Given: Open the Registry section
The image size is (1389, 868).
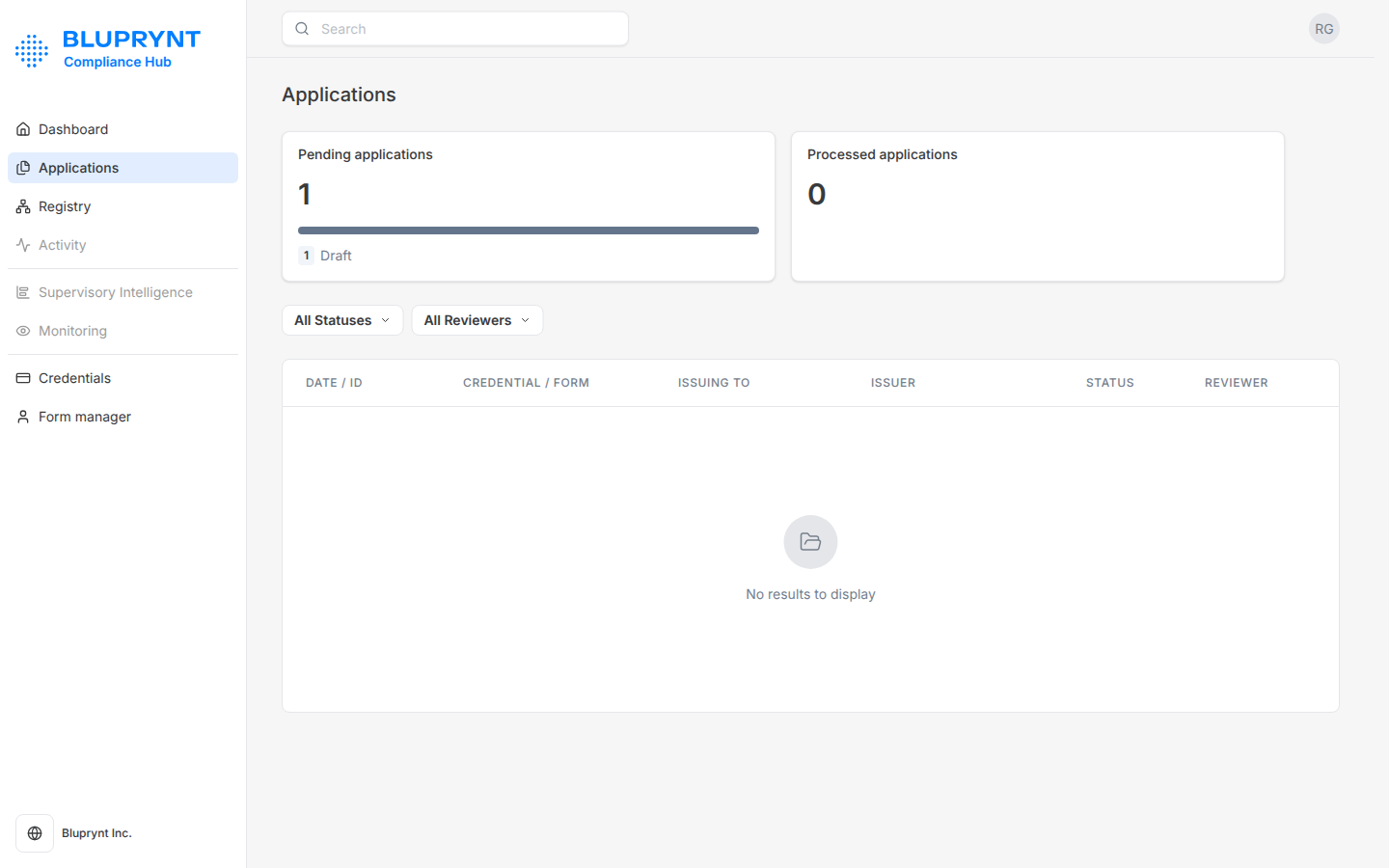Looking at the screenshot, I should (x=123, y=206).
